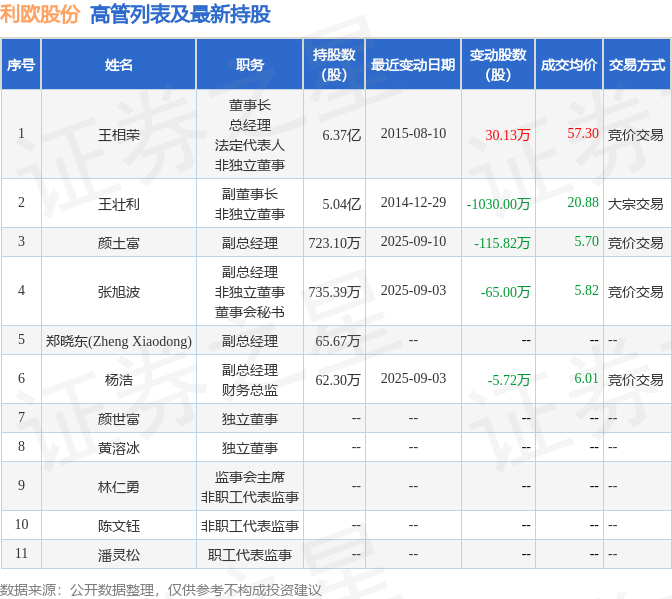Click row number 10
672x599 pixels.
(21, 524)
